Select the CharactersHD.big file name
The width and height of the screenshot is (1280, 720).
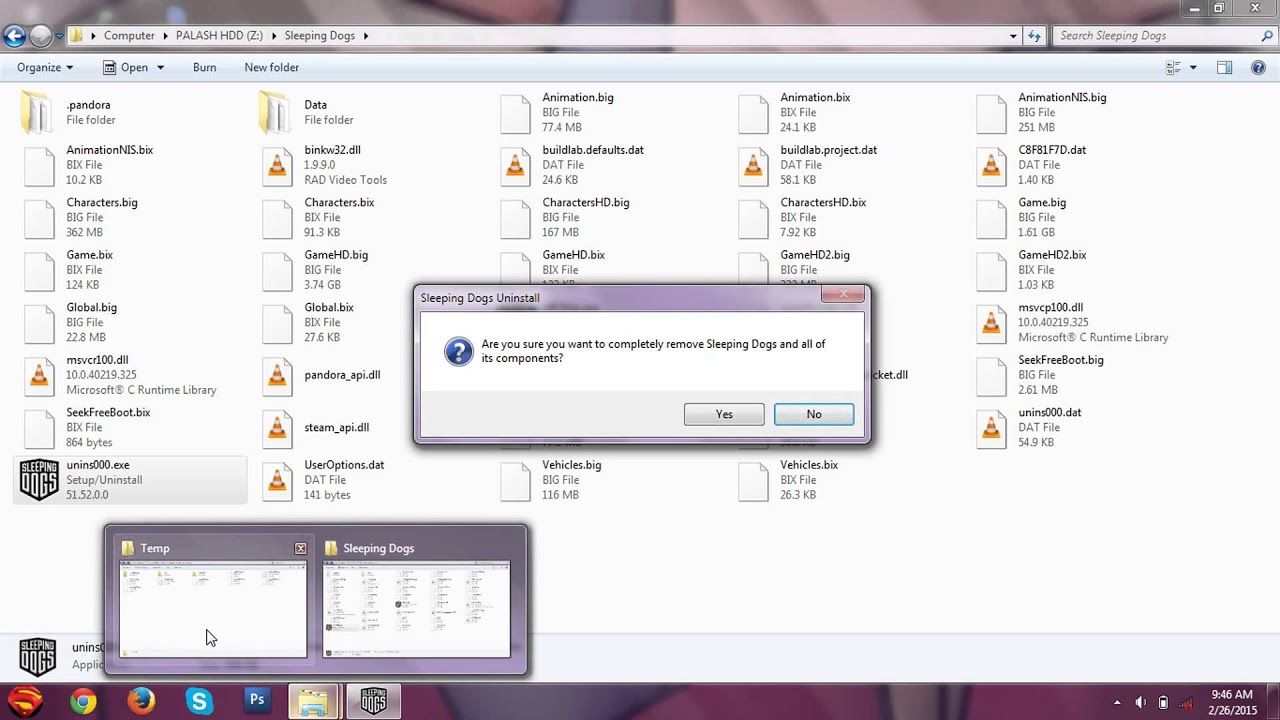point(586,202)
